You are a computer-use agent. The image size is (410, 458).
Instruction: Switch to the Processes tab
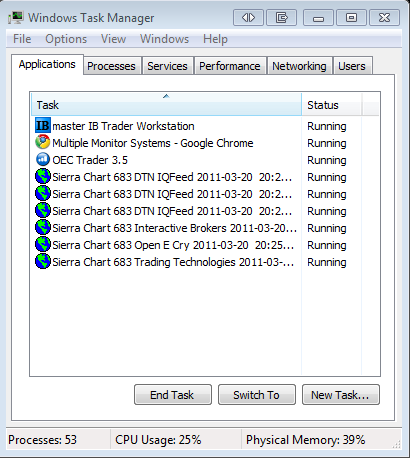tap(111, 66)
